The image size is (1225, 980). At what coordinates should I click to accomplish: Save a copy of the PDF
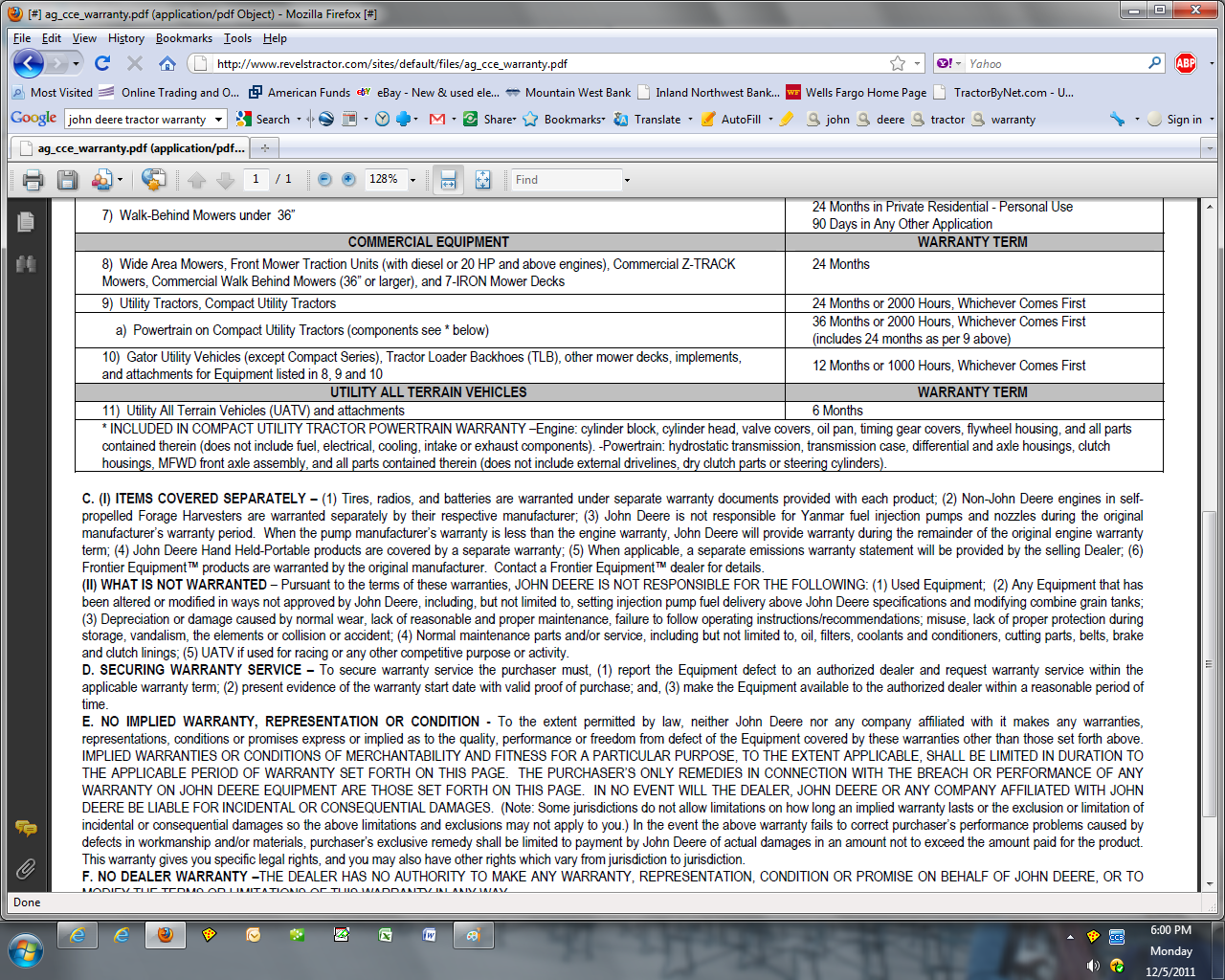pyautogui.click(x=67, y=180)
